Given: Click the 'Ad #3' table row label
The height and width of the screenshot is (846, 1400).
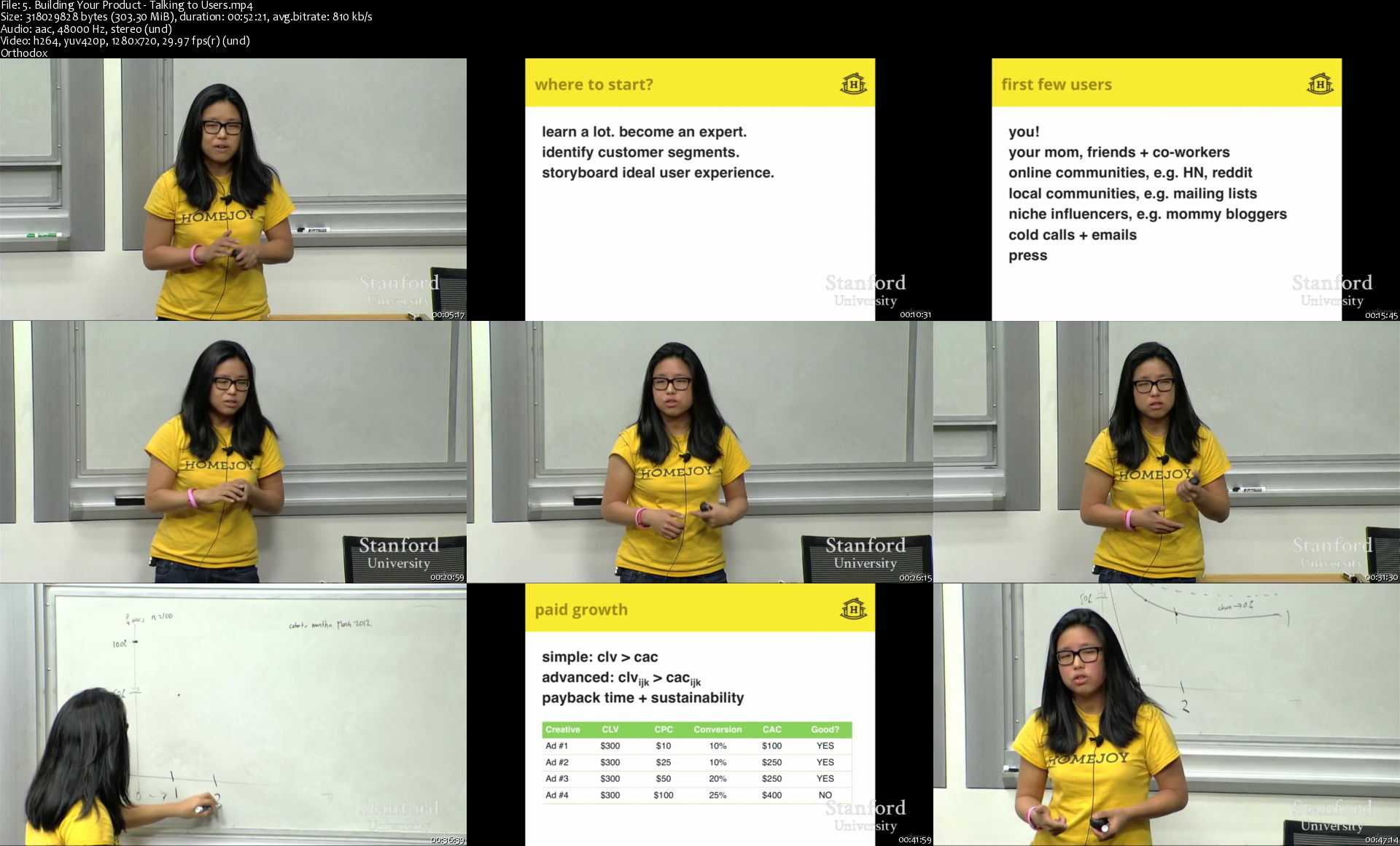Looking at the screenshot, I should 556,779.
